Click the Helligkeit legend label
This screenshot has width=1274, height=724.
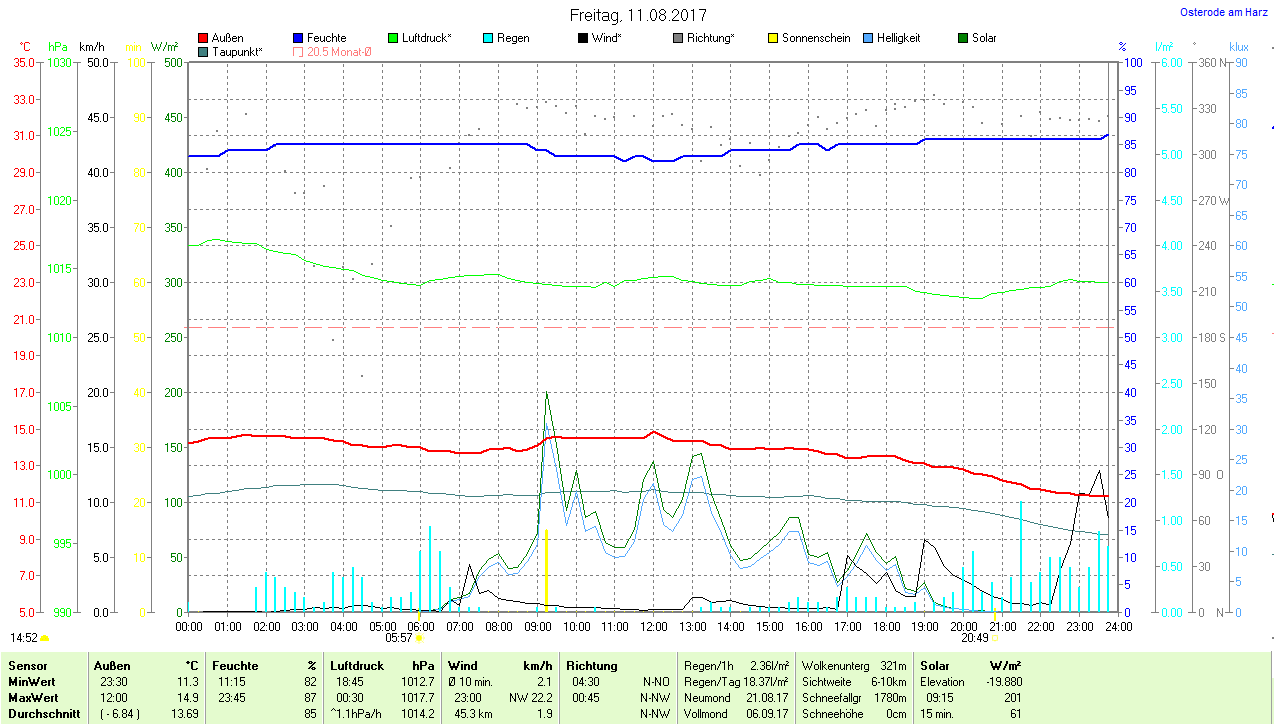[898, 38]
